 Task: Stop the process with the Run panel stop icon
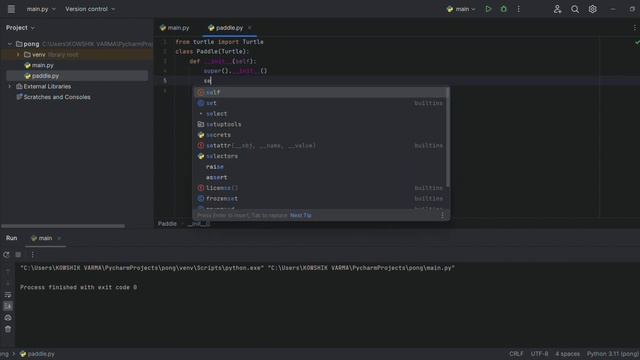coord(18,254)
